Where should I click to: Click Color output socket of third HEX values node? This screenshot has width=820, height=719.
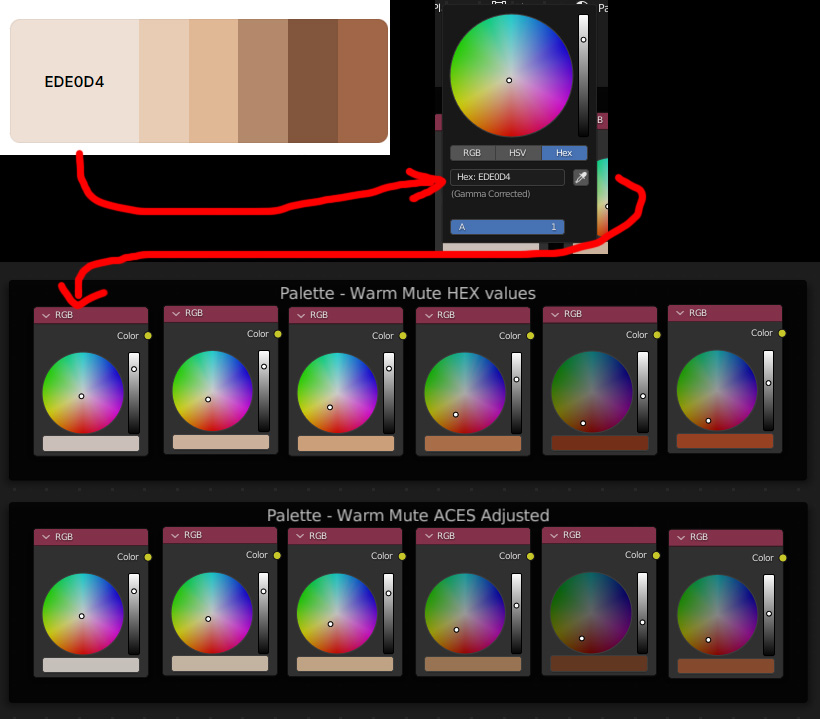coord(403,336)
